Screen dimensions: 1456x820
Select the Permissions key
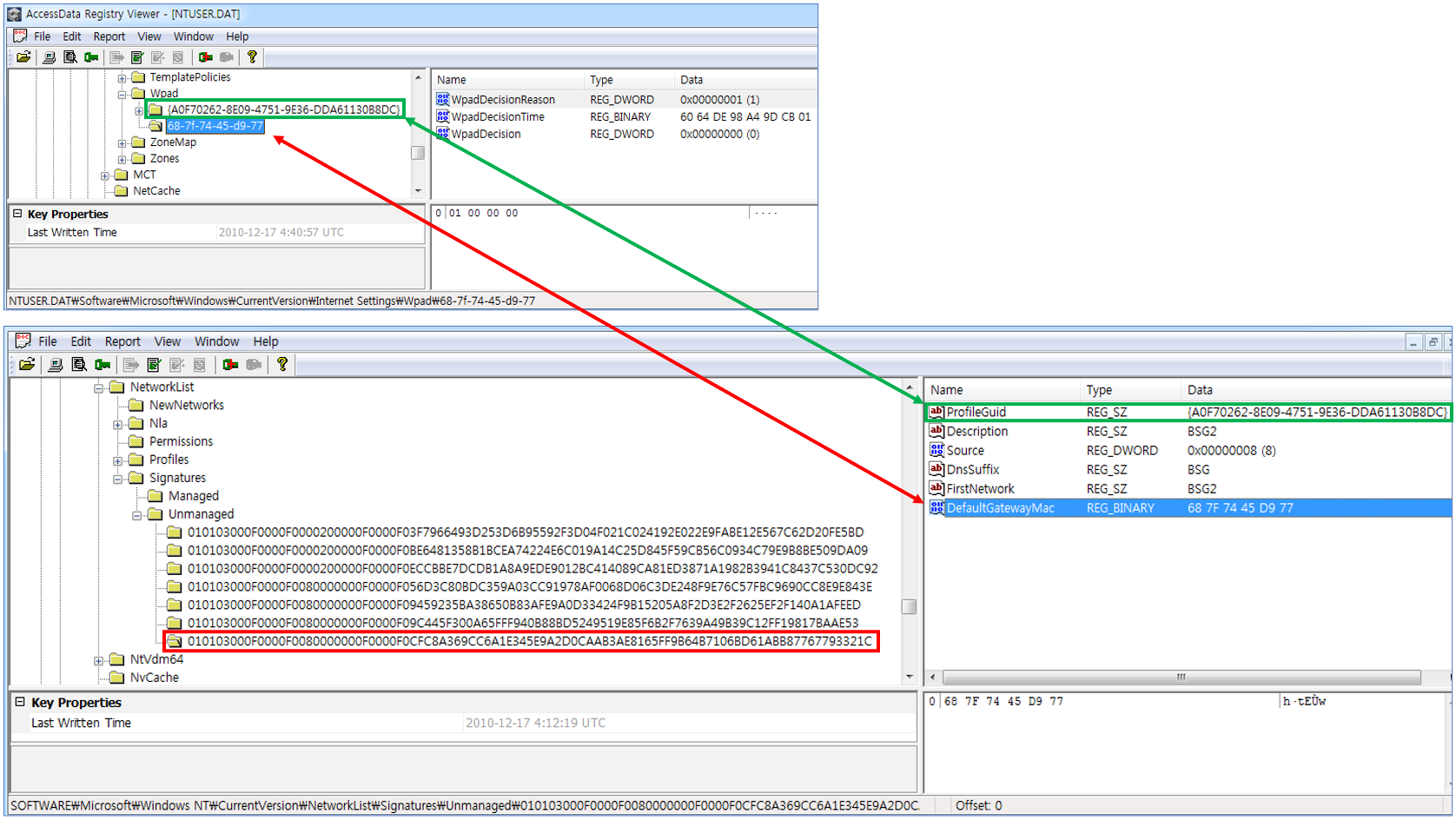tap(181, 442)
